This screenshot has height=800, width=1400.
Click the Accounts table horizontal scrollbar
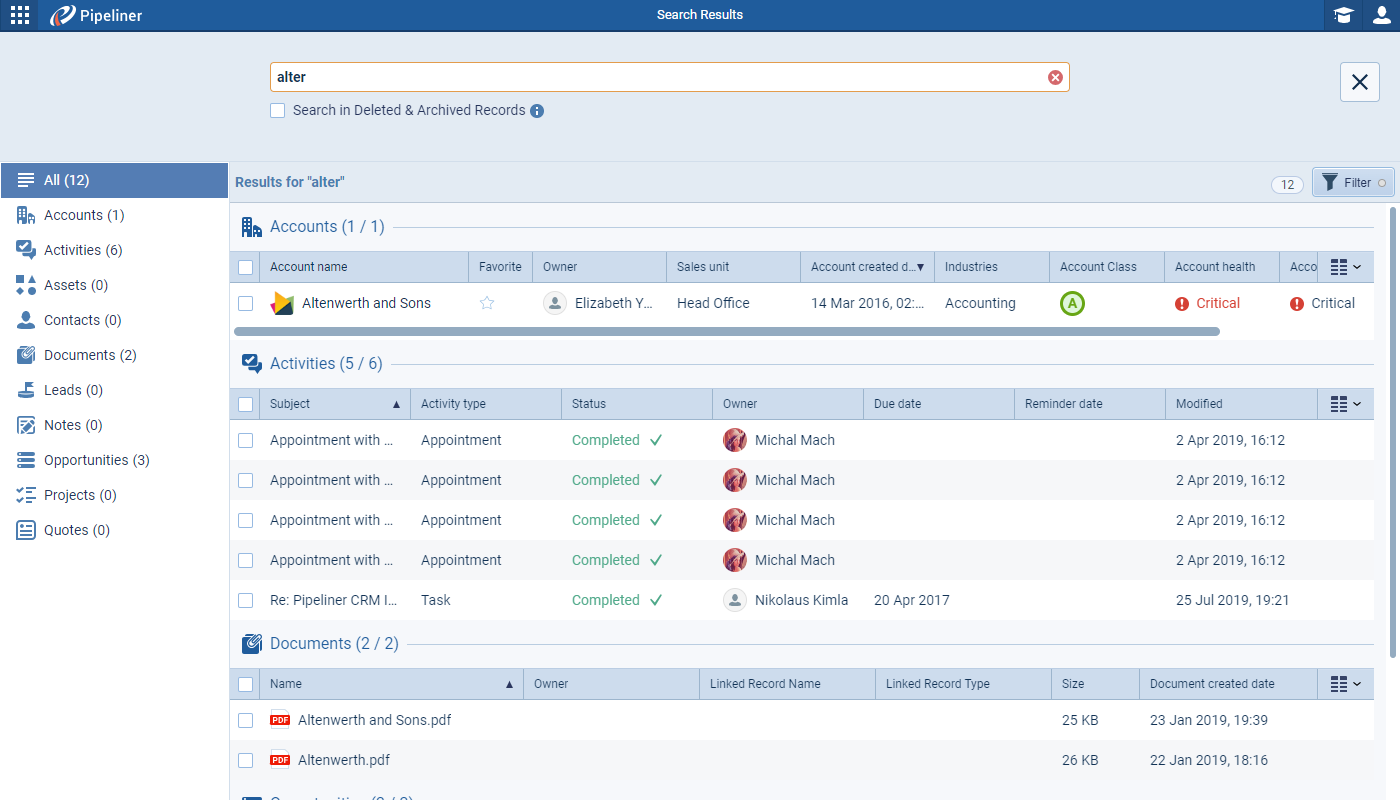[726, 331]
